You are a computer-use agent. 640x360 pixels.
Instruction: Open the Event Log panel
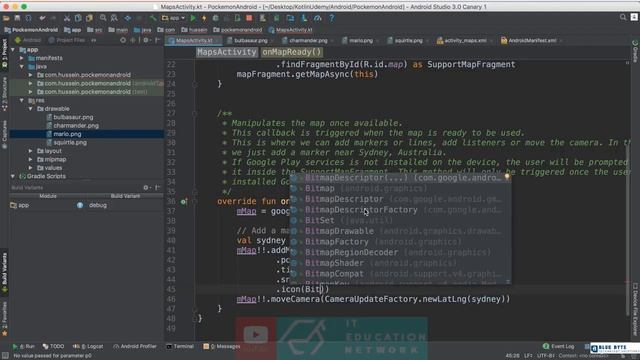[559, 346]
